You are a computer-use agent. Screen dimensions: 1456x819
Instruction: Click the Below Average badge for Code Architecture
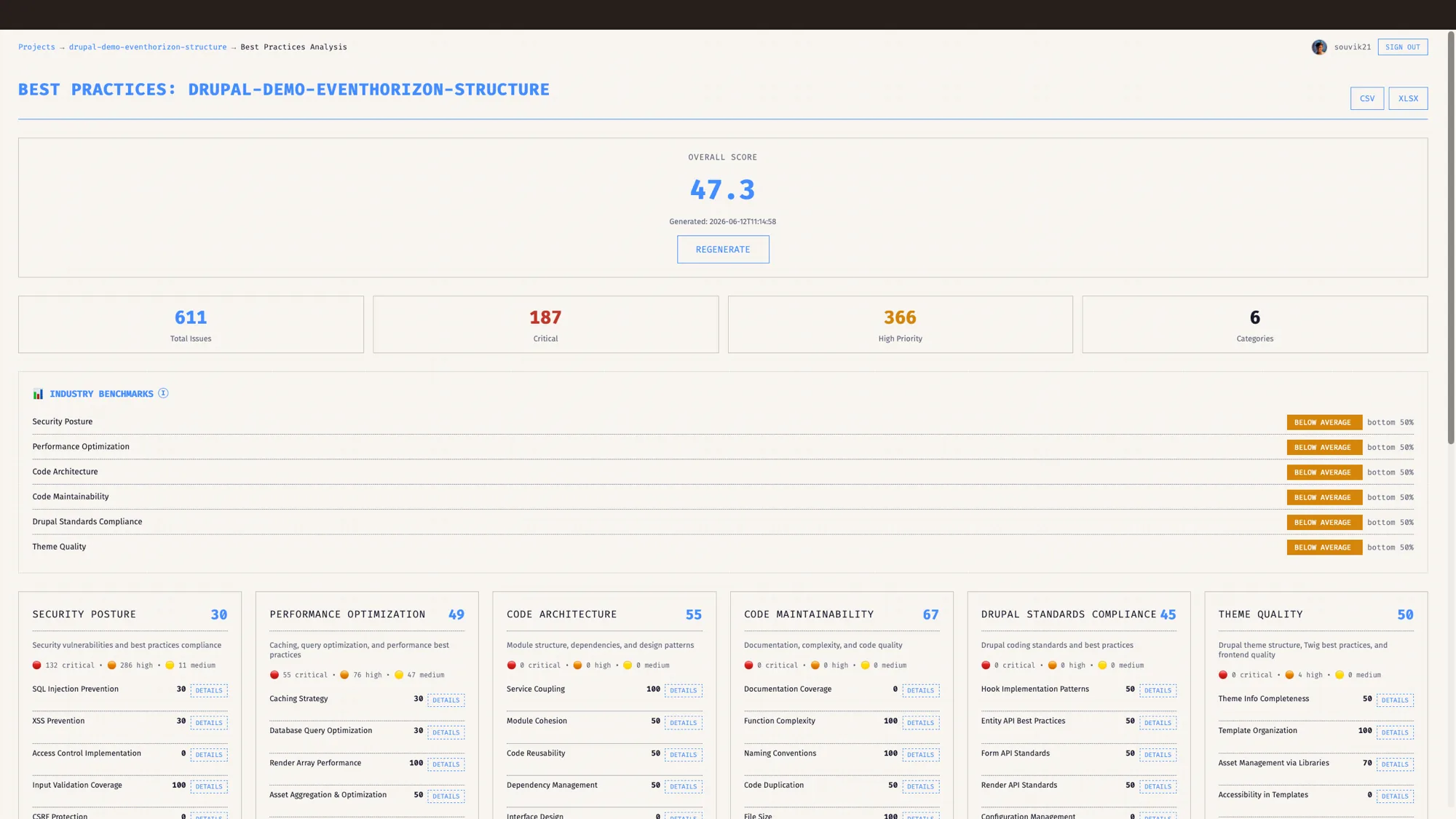point(1324,472)
